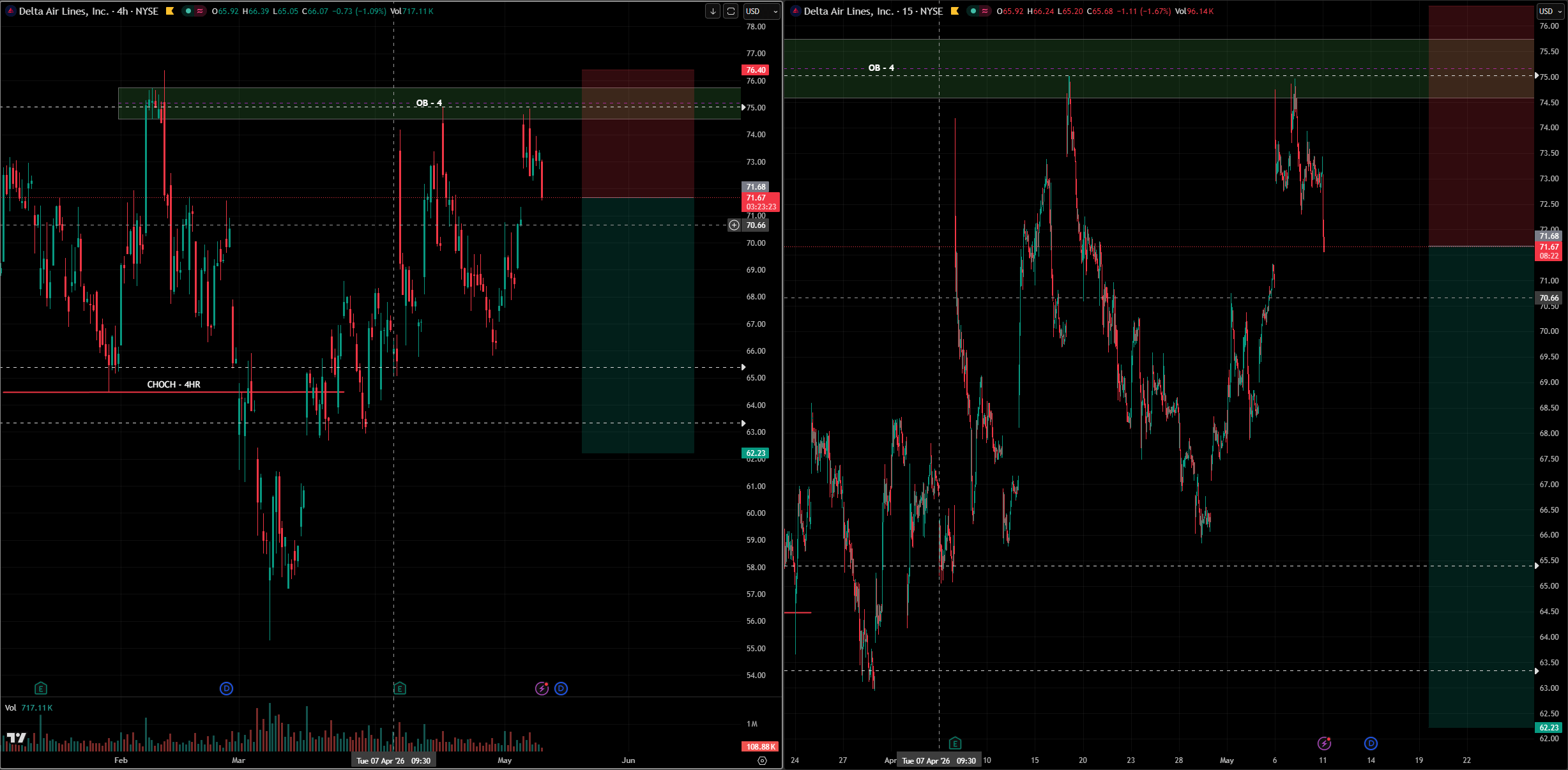This screenshot has height=770, width=1568.
Task: Open the earnings marker on 15-minute chart
Action: click(x=955, y=743)
